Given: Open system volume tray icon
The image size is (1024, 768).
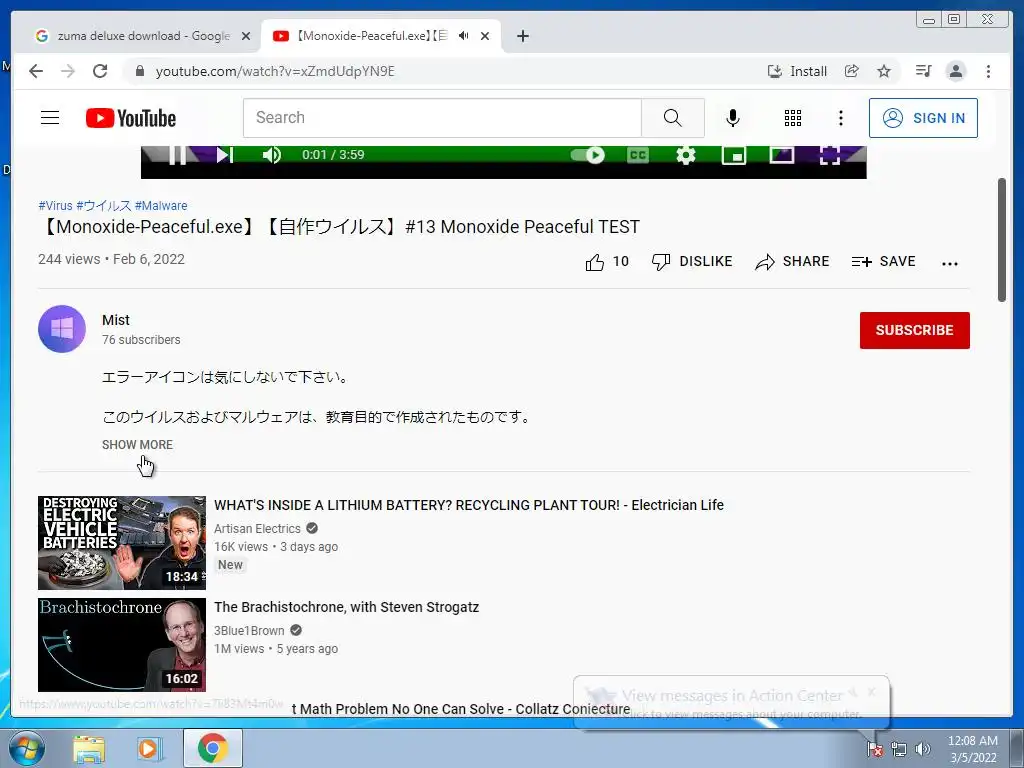Looking at the screenshot, I should coord(923,749).
